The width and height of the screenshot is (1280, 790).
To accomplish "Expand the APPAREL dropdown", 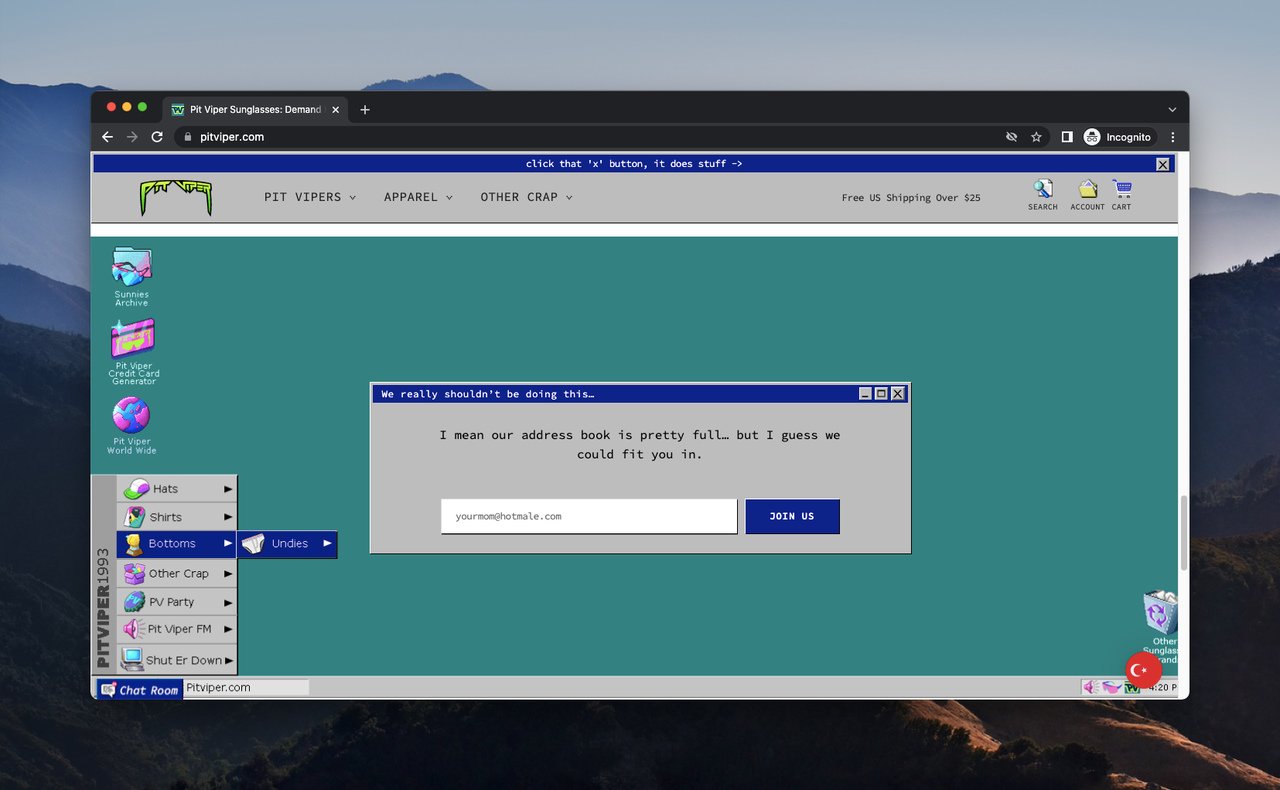I will click(x=412, y=197).
